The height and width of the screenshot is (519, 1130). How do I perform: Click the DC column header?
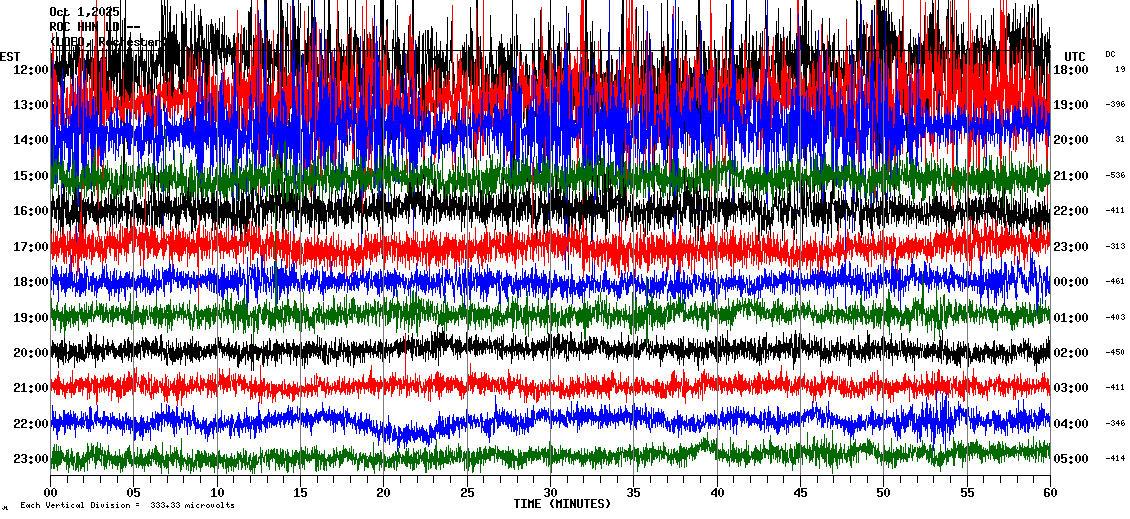click(x=1110, y=54)
